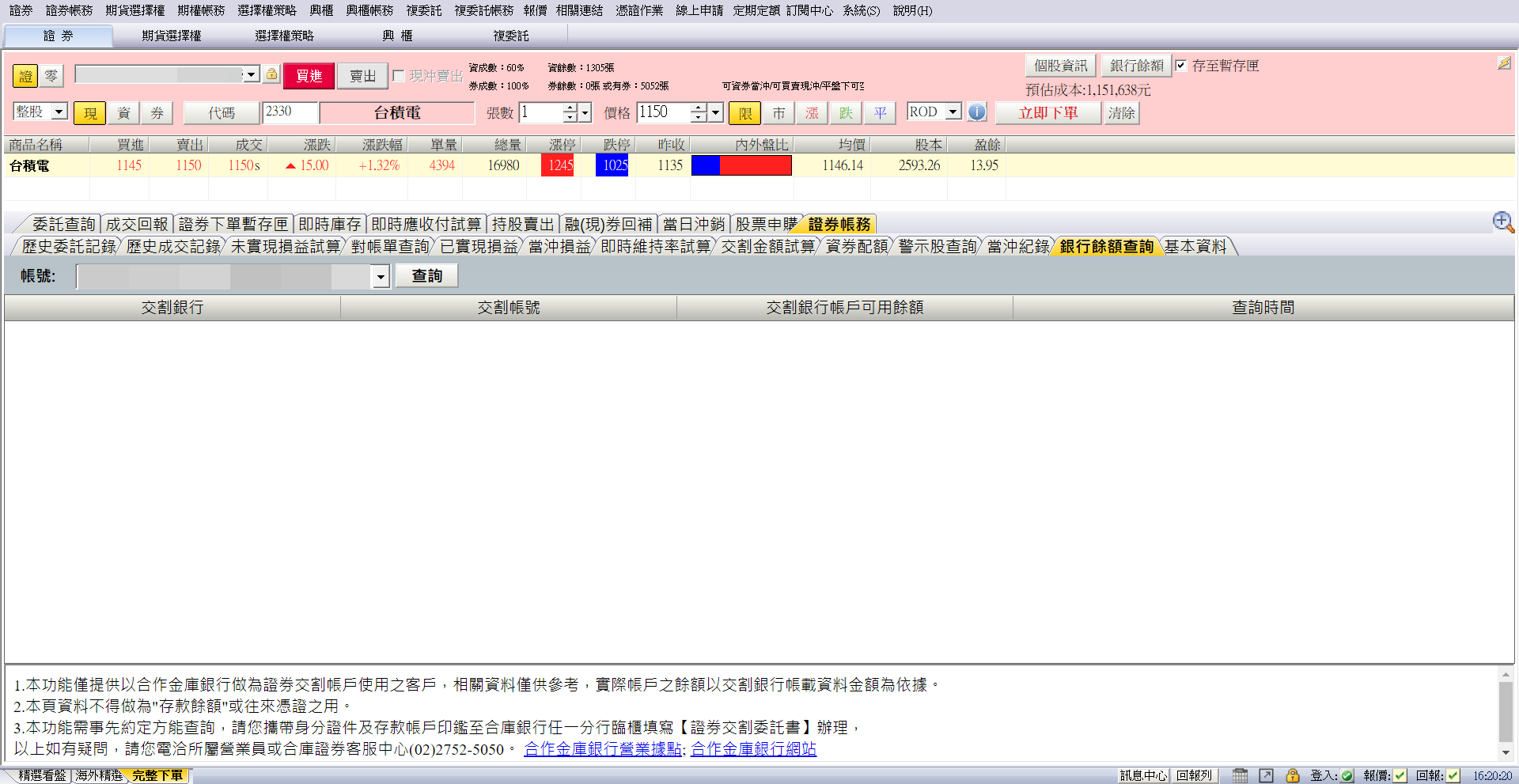This screenshot has height=784, width=1519.
Task: Open the 整股 share type dropdown
Action: pos(59,112)
